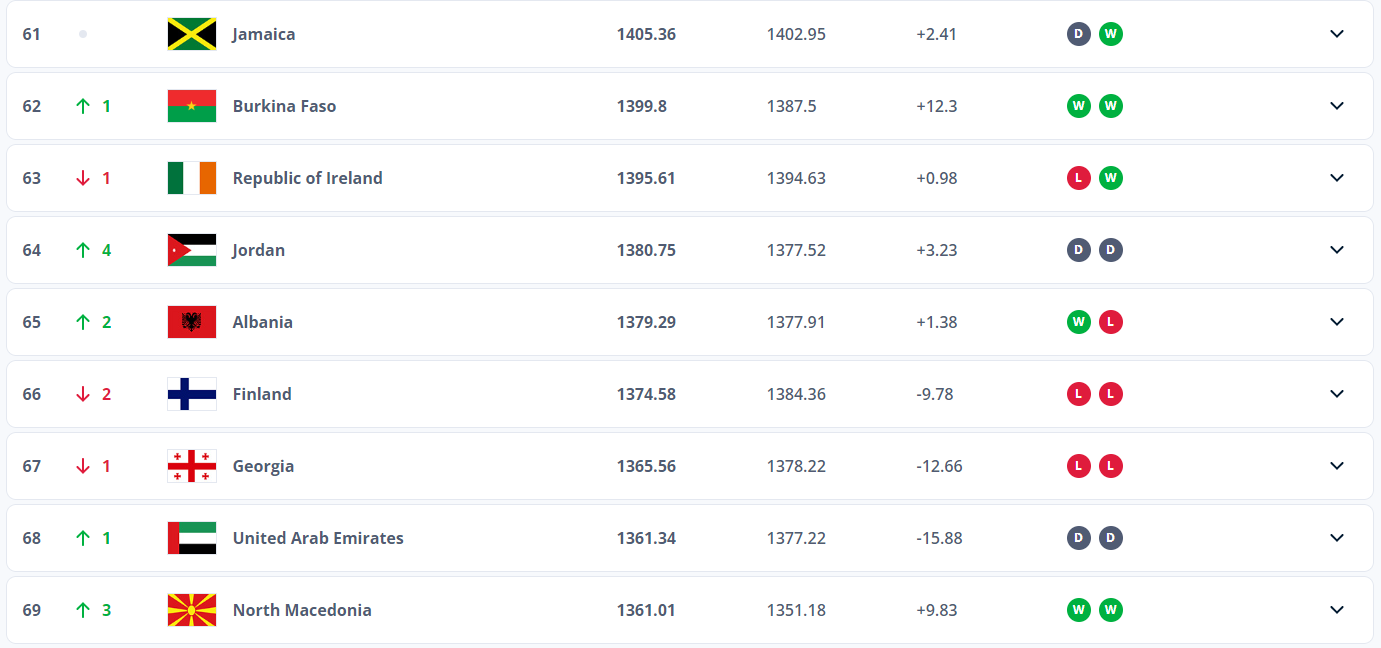The image size is (1381, 648).
Task: Click the Finland flag icon
Action: (x=191, y=394)
